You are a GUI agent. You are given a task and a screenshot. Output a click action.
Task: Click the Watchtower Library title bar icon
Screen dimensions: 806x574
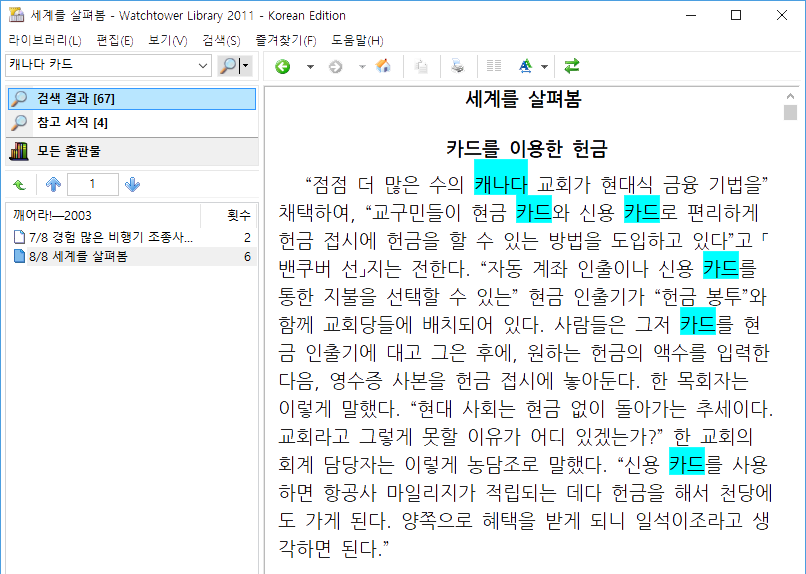tap(16, 15)
